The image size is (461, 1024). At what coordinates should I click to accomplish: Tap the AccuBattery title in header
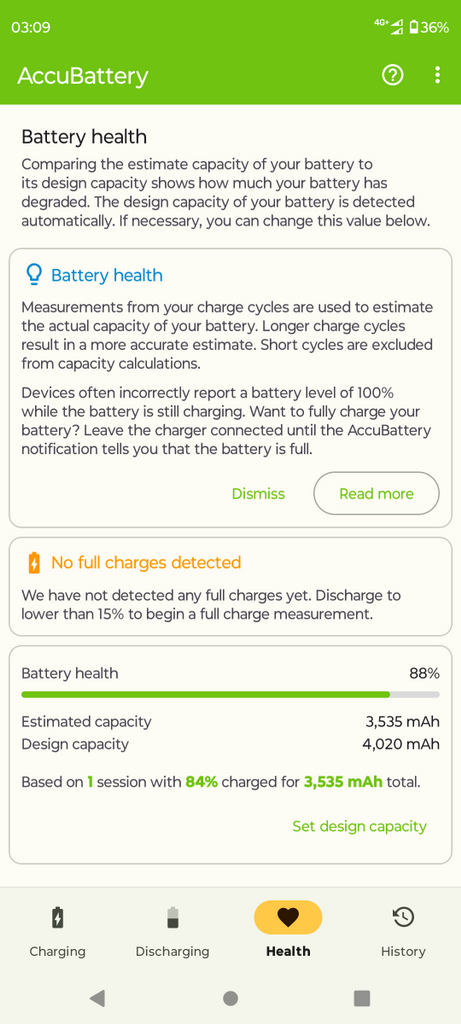(x=83, y=76)
